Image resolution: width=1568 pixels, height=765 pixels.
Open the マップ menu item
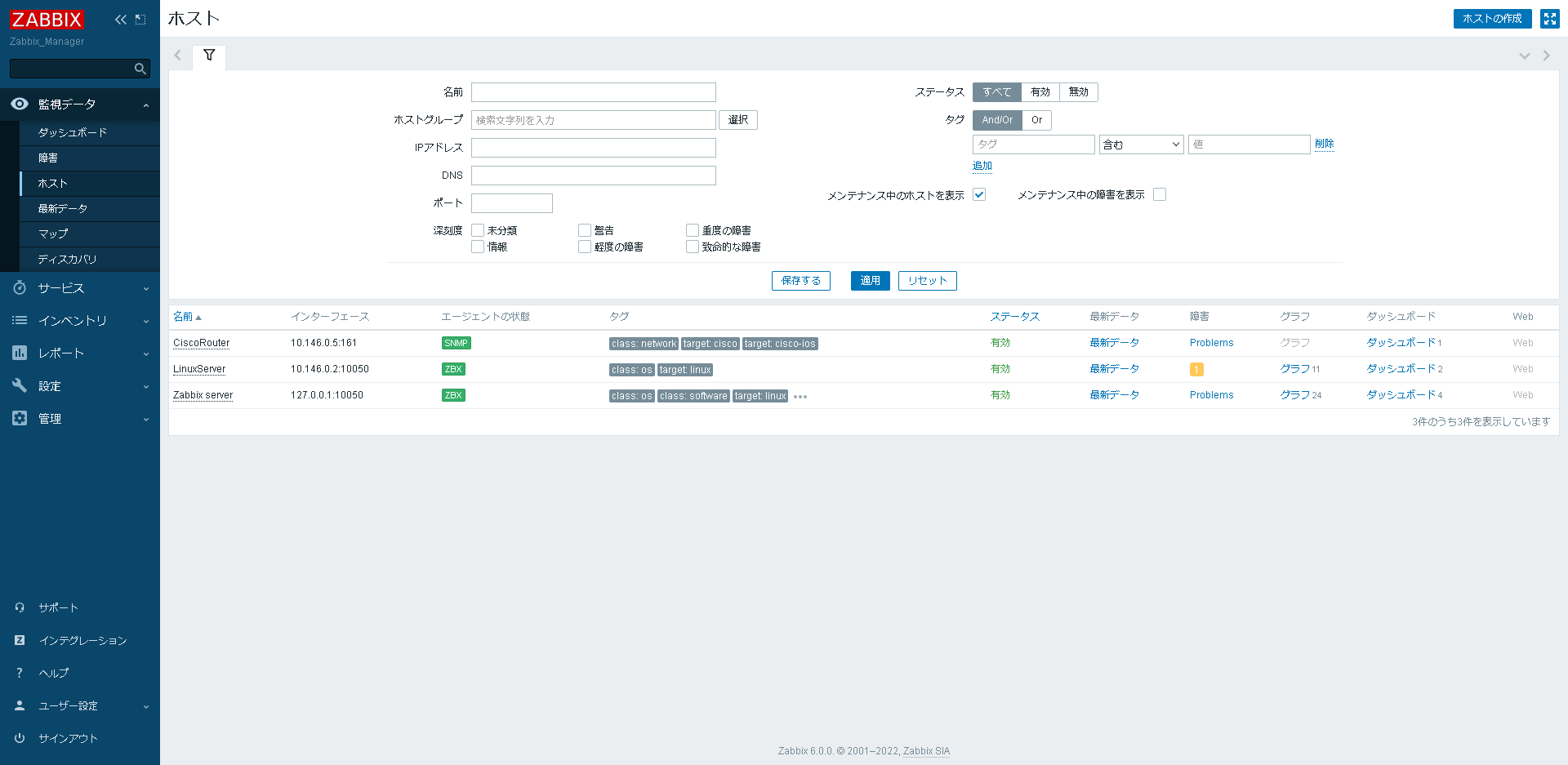click(x=90, y=234)
